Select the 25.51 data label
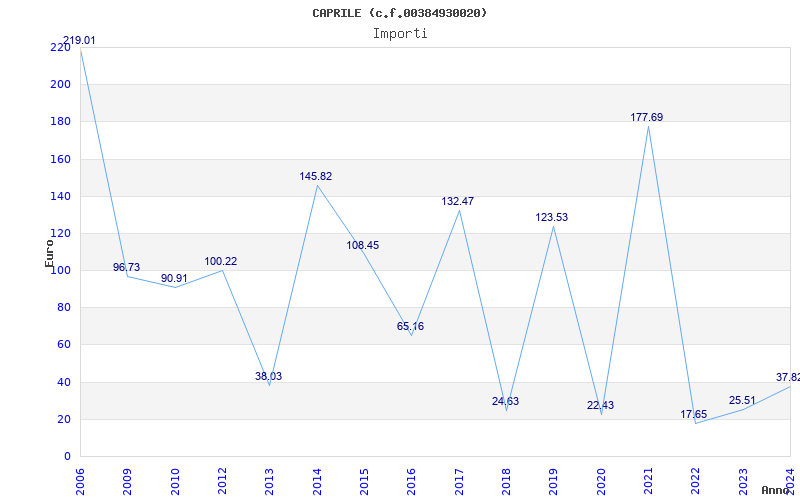 pos(742,401)
